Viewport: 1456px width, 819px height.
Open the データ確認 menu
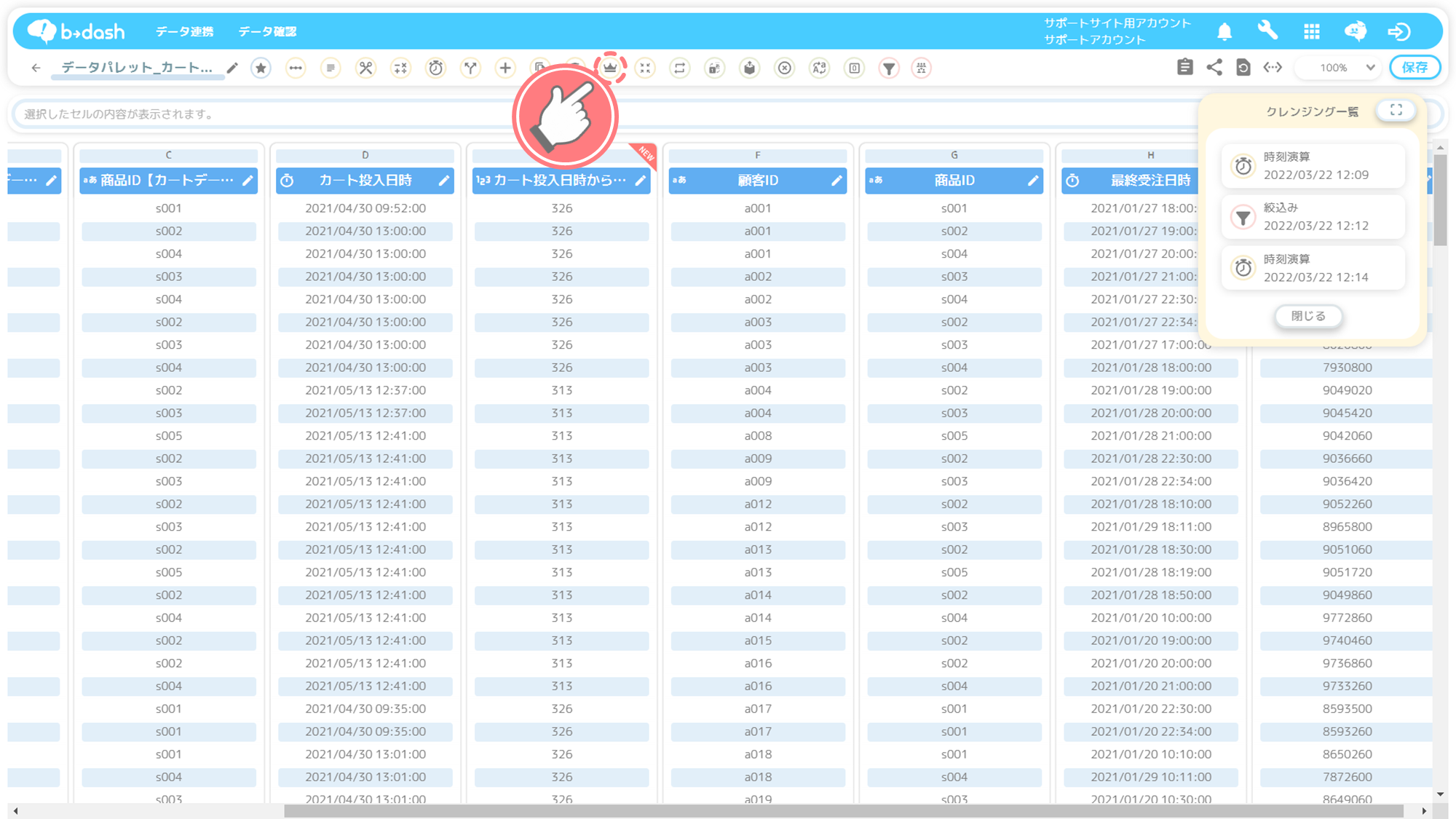coord(267,31)
